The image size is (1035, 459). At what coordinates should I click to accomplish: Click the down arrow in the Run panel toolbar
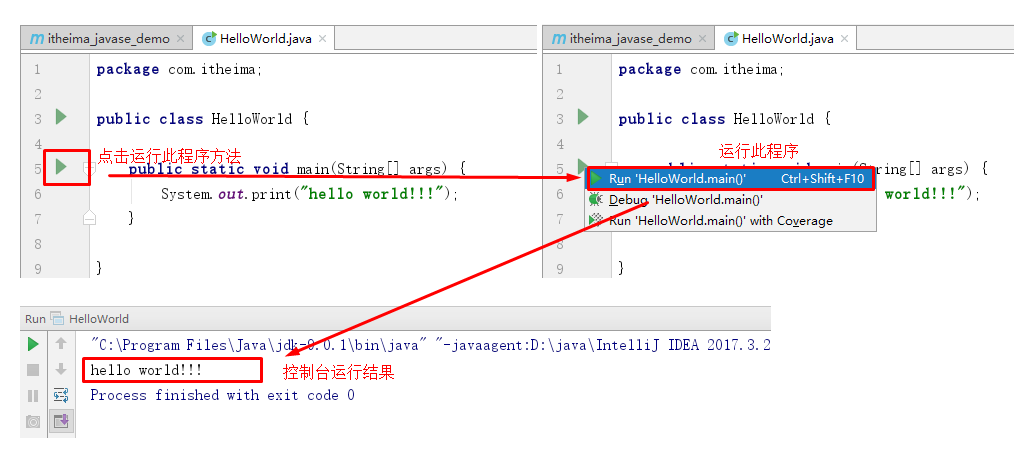point(61,369)
